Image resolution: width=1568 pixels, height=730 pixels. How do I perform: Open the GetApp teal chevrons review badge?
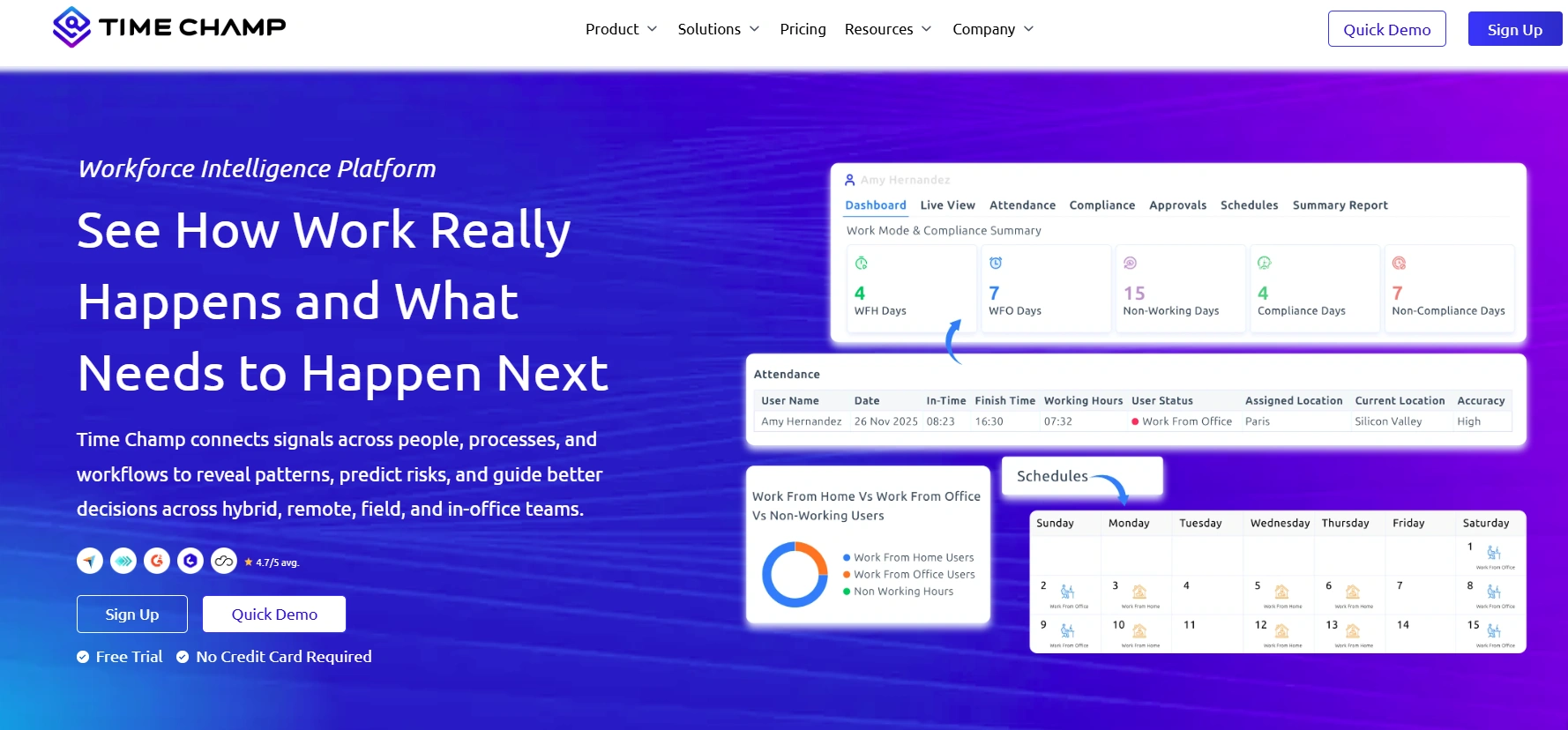click(x=123, y=561)
